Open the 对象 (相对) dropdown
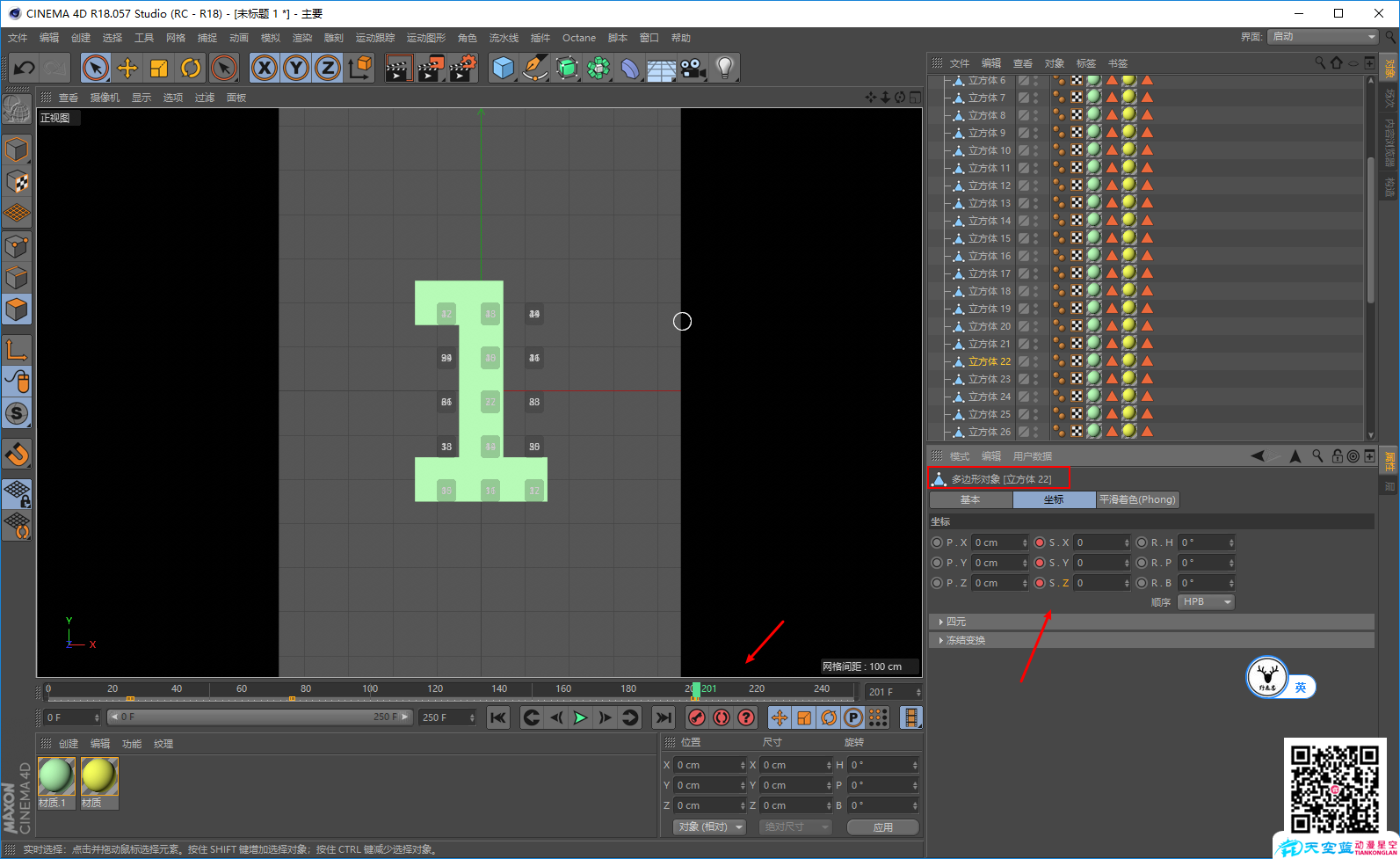This screenshot has width=1400, height=859. pos(710,826)
